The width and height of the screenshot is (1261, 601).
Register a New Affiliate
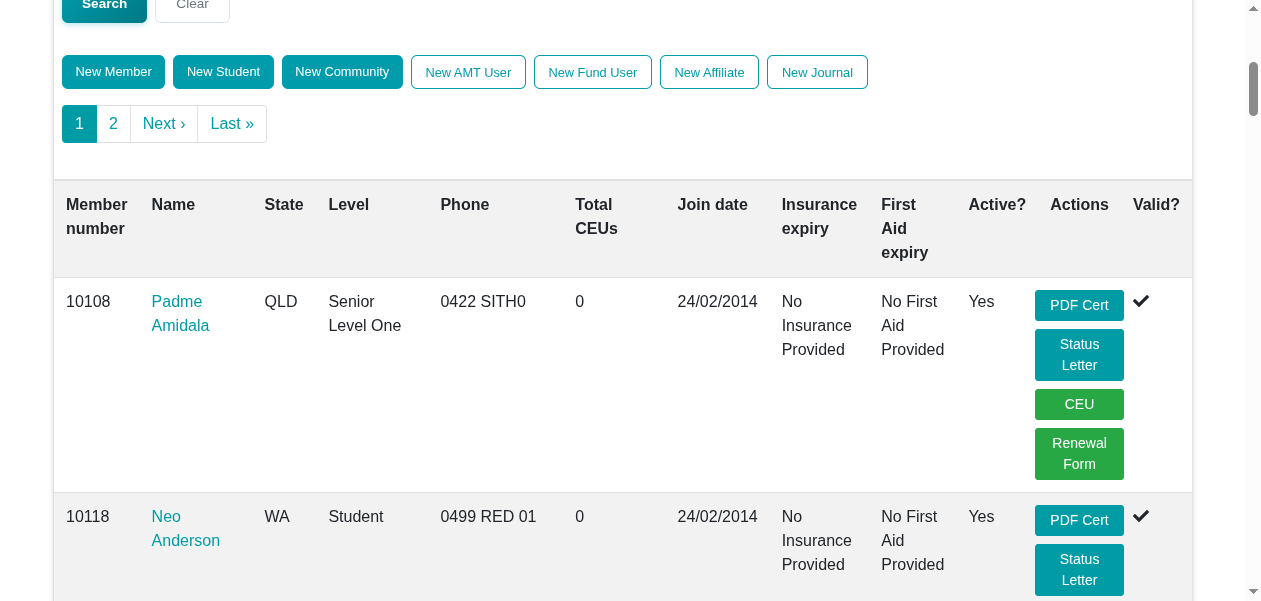point(709,71)
